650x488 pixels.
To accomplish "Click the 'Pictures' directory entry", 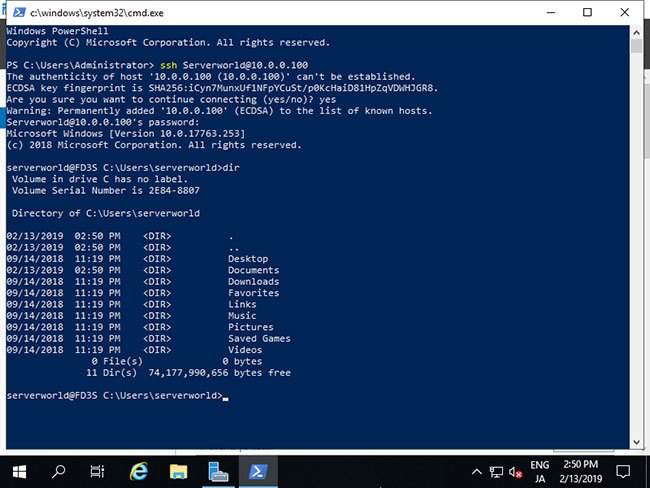I will coord(250,327).
